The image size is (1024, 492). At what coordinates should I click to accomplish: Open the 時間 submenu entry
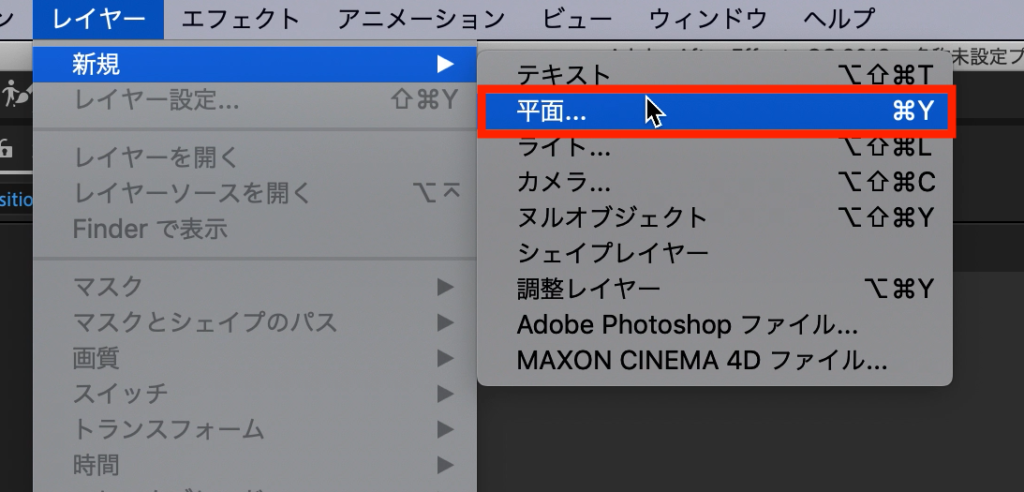(x=255, y=465)
